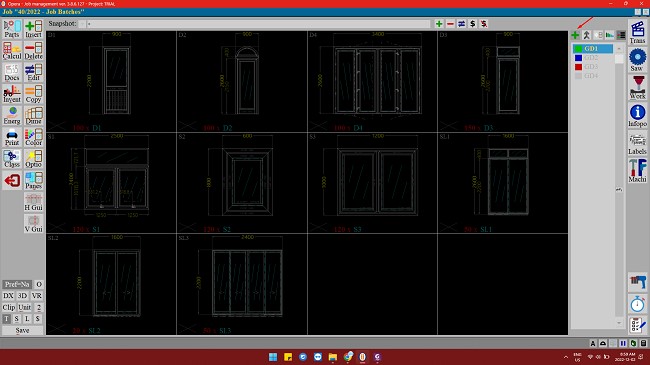This screenshot has height=365, width=650.
Task: Click the batch list scroll down arrow
Action: point(619,323)
